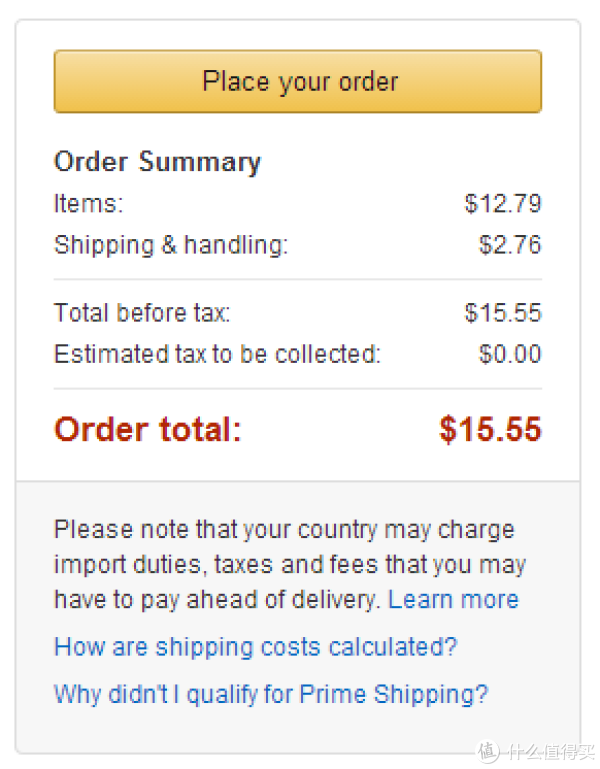Click the Estimated tax to be collected label
The height and width of the screenshot is (769, 600).
(217, 354)
